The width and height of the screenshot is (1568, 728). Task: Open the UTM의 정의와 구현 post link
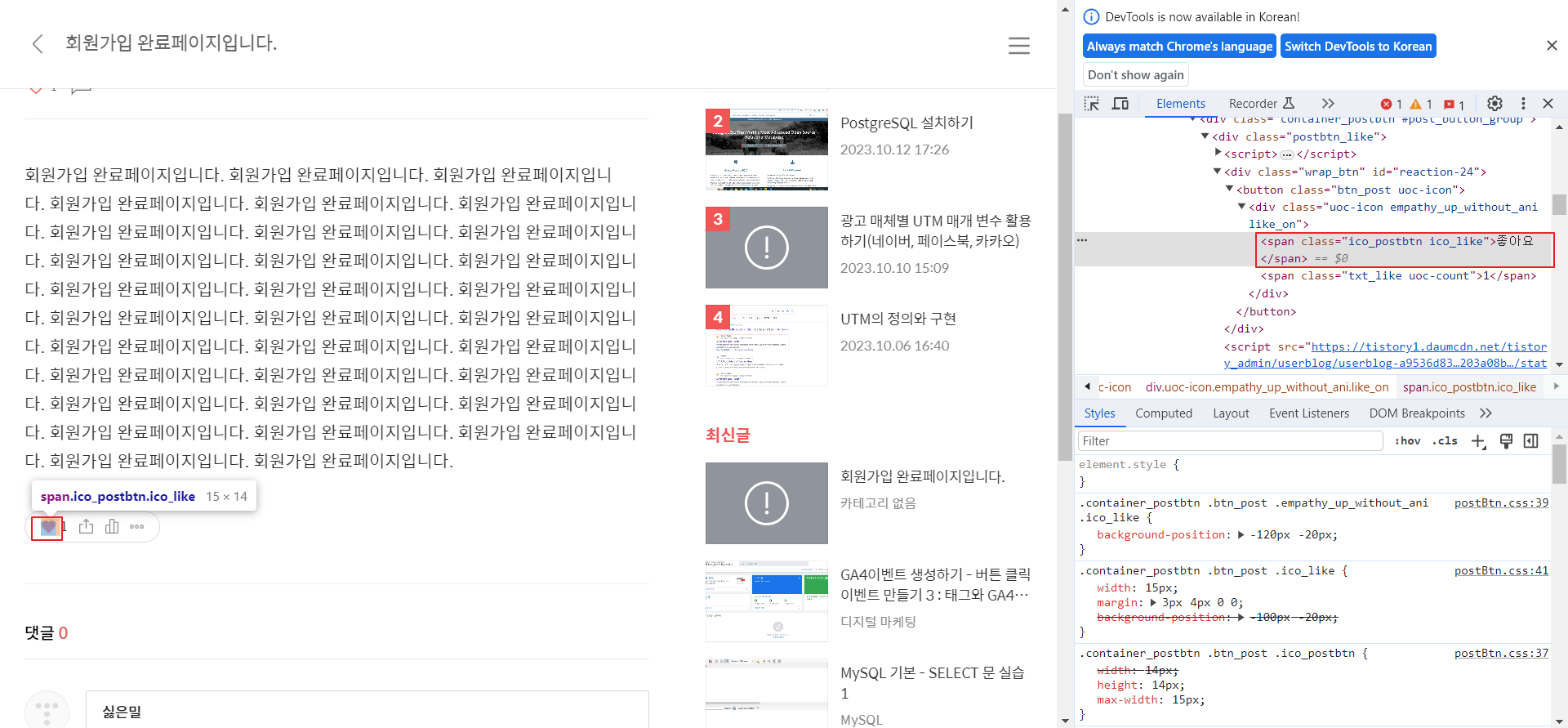coord(898,319)
